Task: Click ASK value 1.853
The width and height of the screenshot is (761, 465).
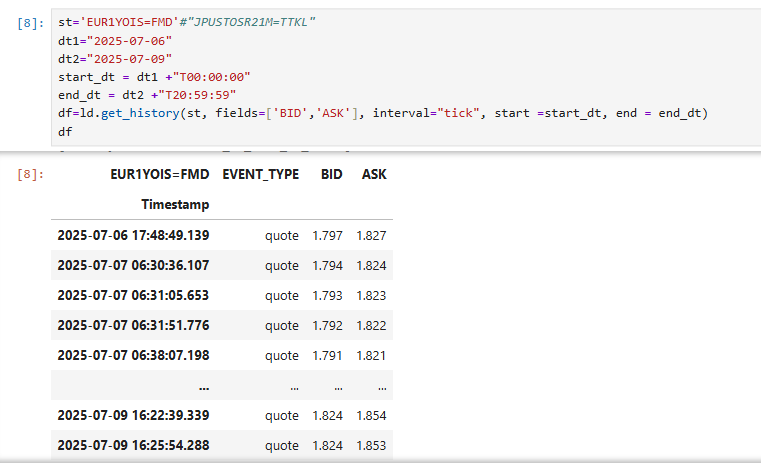Action: pos(371,446)
